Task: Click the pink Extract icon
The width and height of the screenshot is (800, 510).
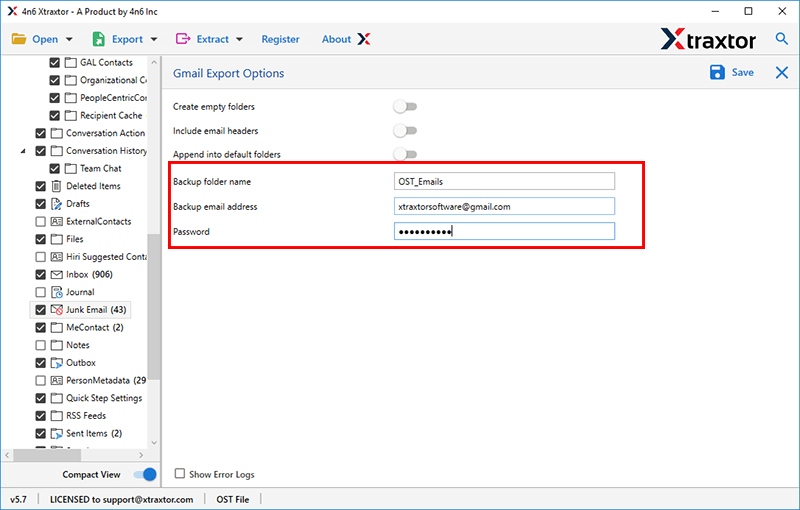Action: tap(183, 39)
